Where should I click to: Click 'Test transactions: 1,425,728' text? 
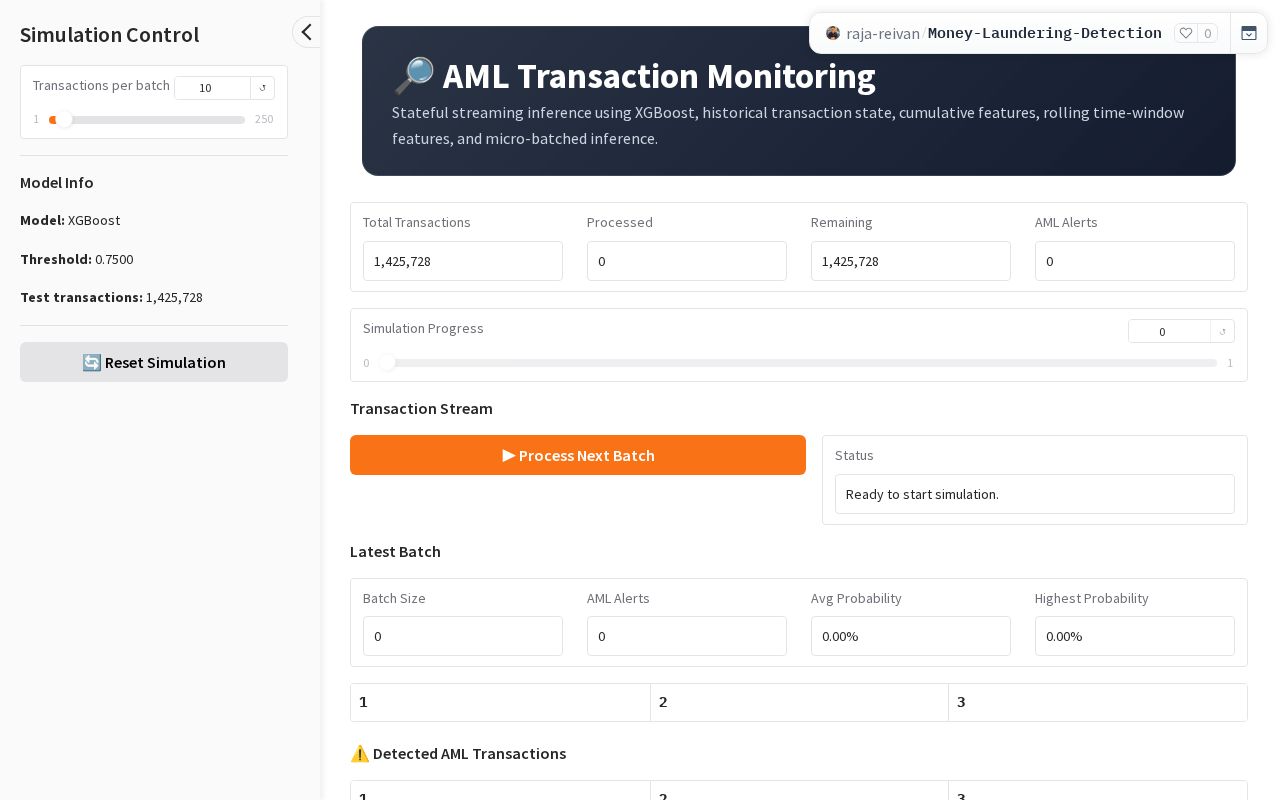[x=111, y=297]
